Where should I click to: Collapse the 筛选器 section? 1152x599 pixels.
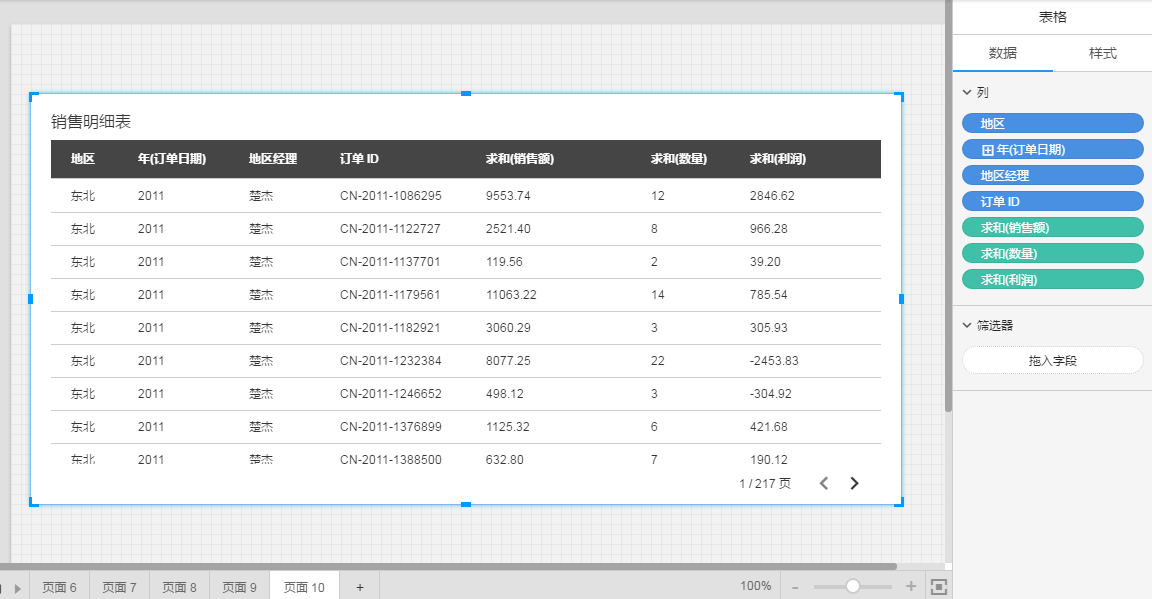[x=967, y=325]
